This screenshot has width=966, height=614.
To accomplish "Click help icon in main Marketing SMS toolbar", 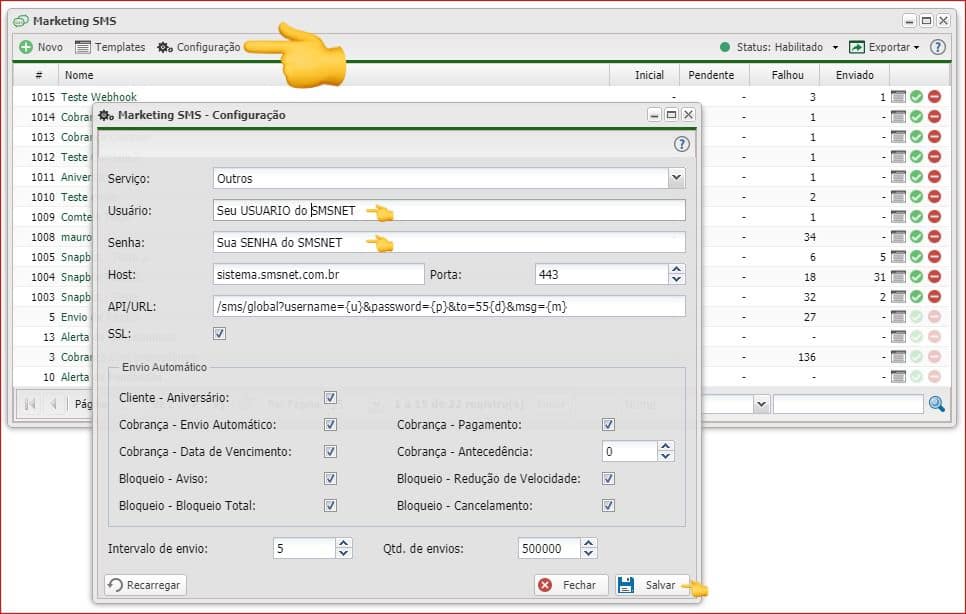I will tap(937, 47).
